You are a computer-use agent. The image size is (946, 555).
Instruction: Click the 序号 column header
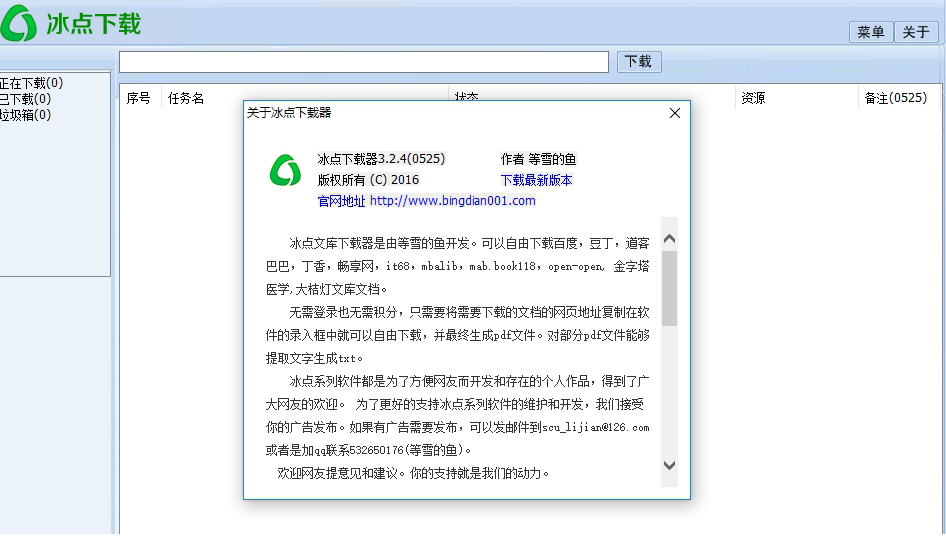pos(139,98)
